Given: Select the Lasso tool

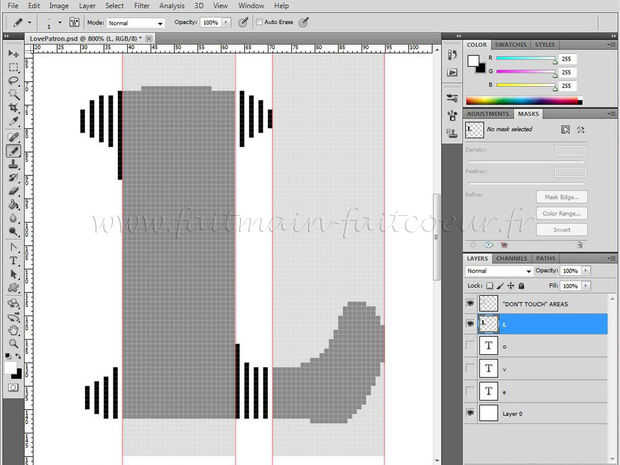Looking at the screenshot, I should coord(14,81).
